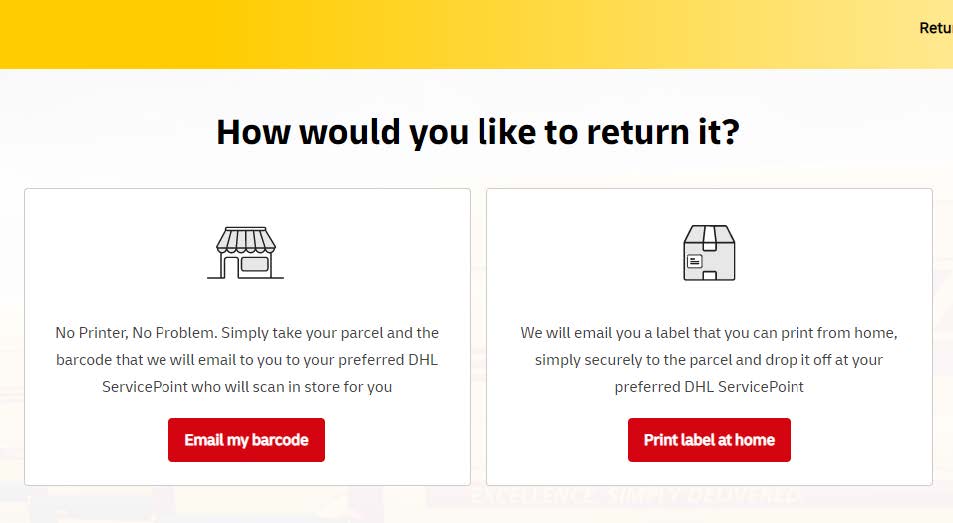The height and width of the screenshot is (523, 953).
Task: Click the 'No Printer, No Problem' phrase
Action: (136, 333)
